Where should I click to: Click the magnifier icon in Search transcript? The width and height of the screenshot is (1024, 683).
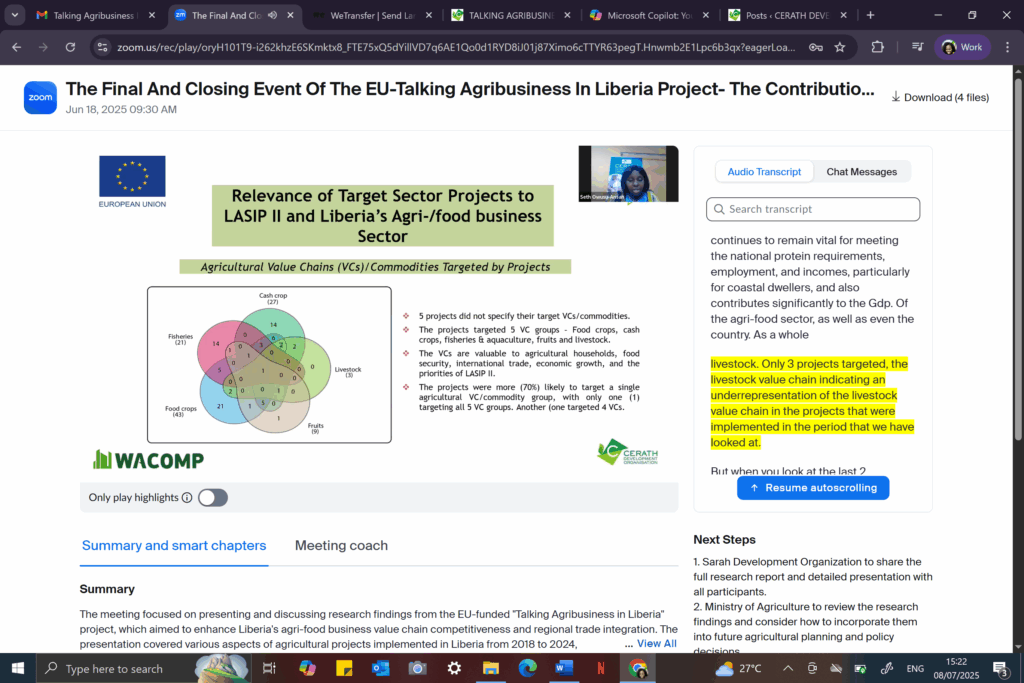(719, 209)
